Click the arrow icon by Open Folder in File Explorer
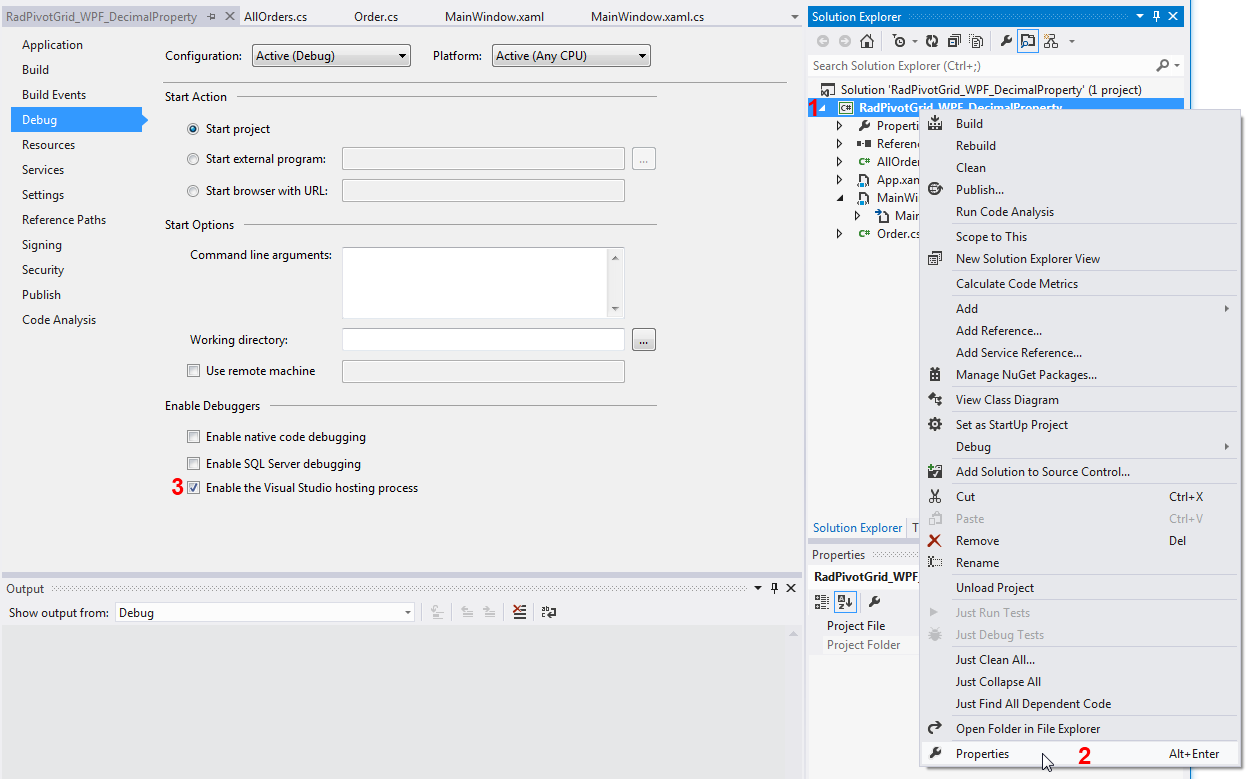Screen dimensions: 1248x779 (x=935, y=728)
